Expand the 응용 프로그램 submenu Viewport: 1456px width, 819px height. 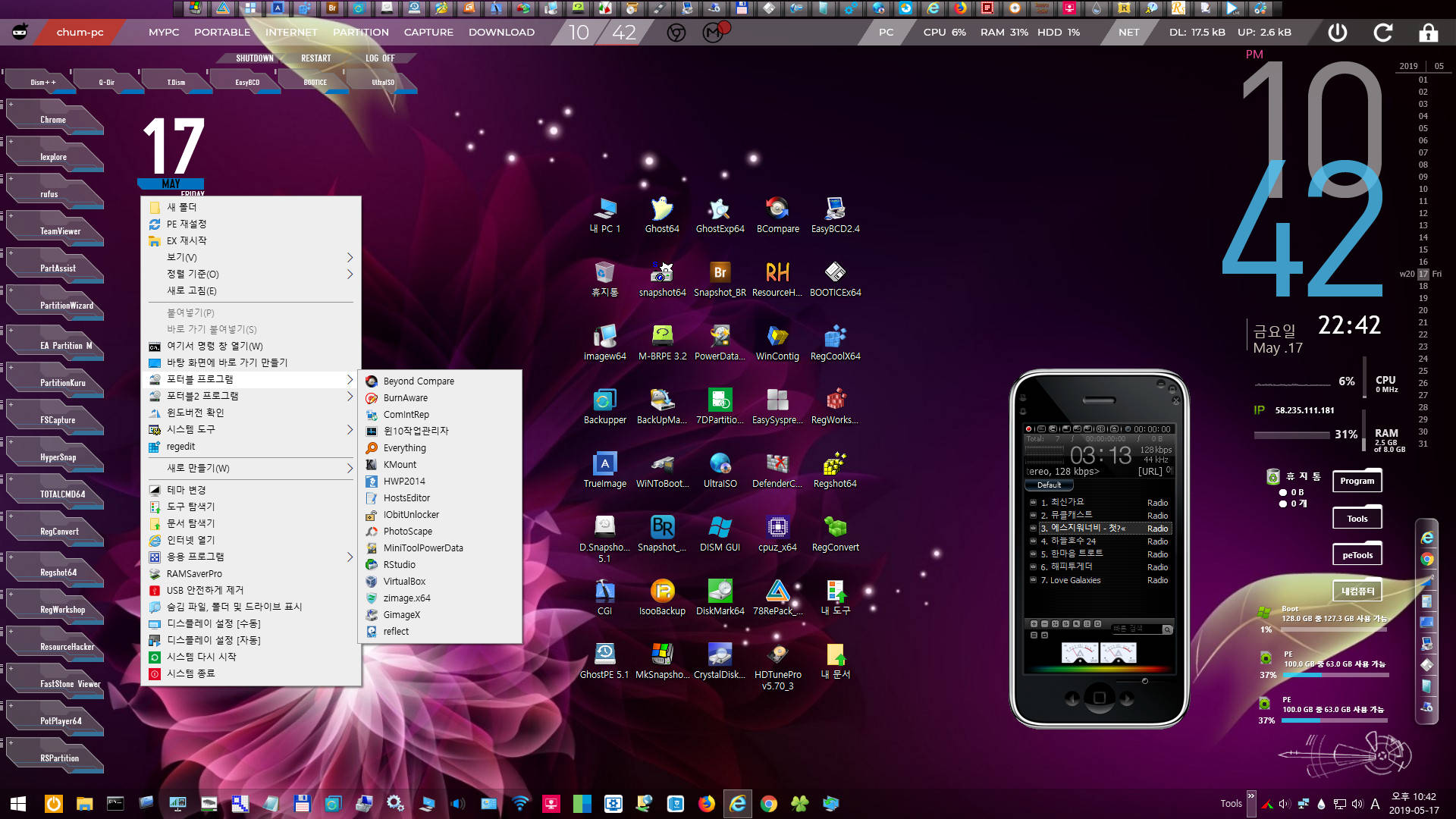point(251,557)
